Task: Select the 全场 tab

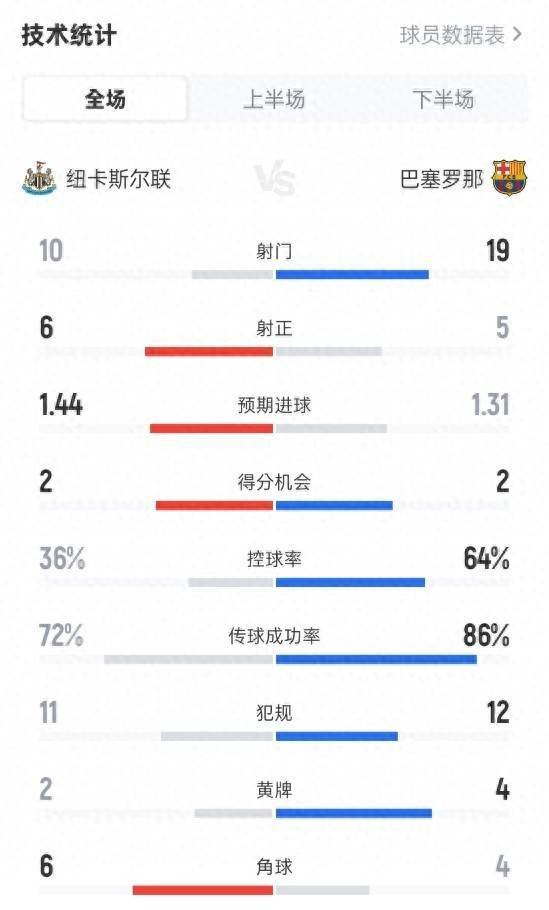Action: click(105, 99)
